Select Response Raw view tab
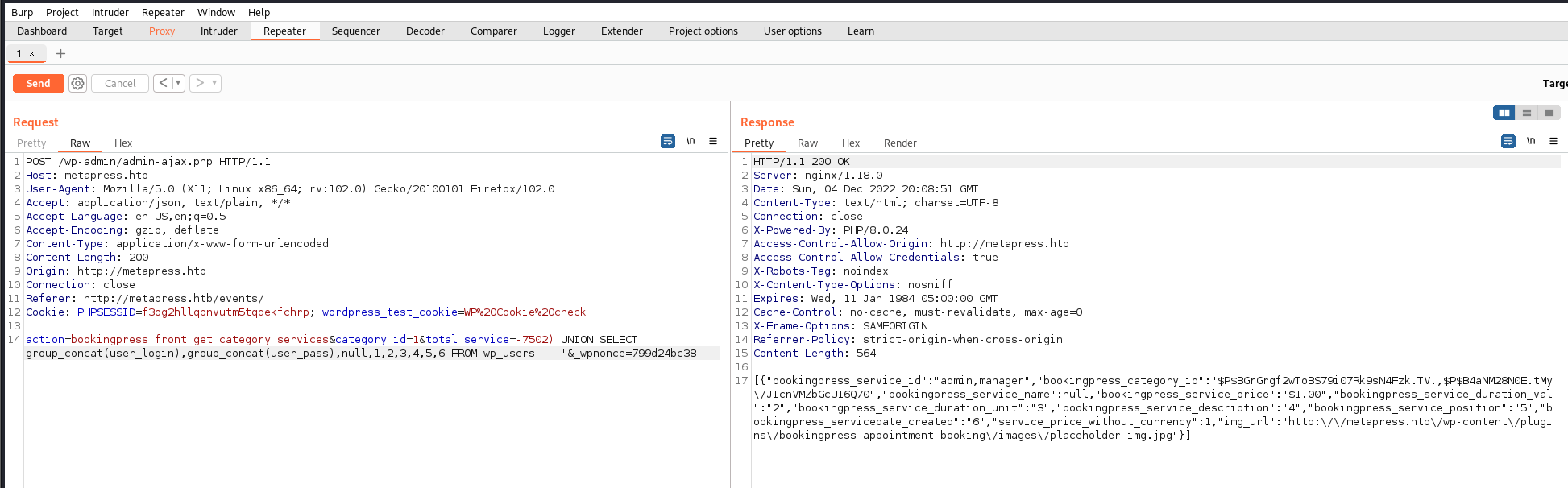This screenshot has height=488, width=1568. pyautogui.click(x=807, y=143)
